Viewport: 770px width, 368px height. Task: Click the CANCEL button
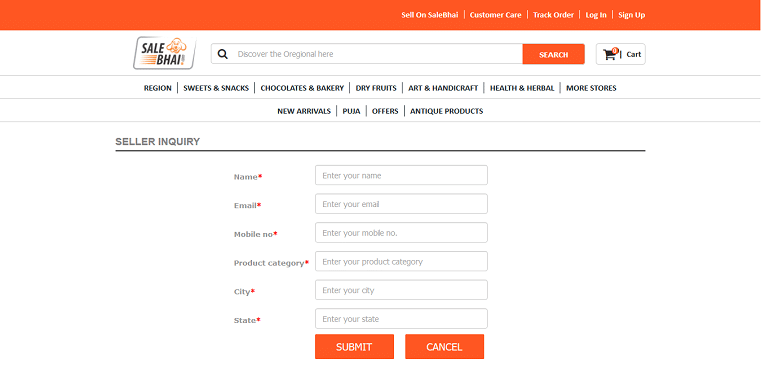point(444,347)
